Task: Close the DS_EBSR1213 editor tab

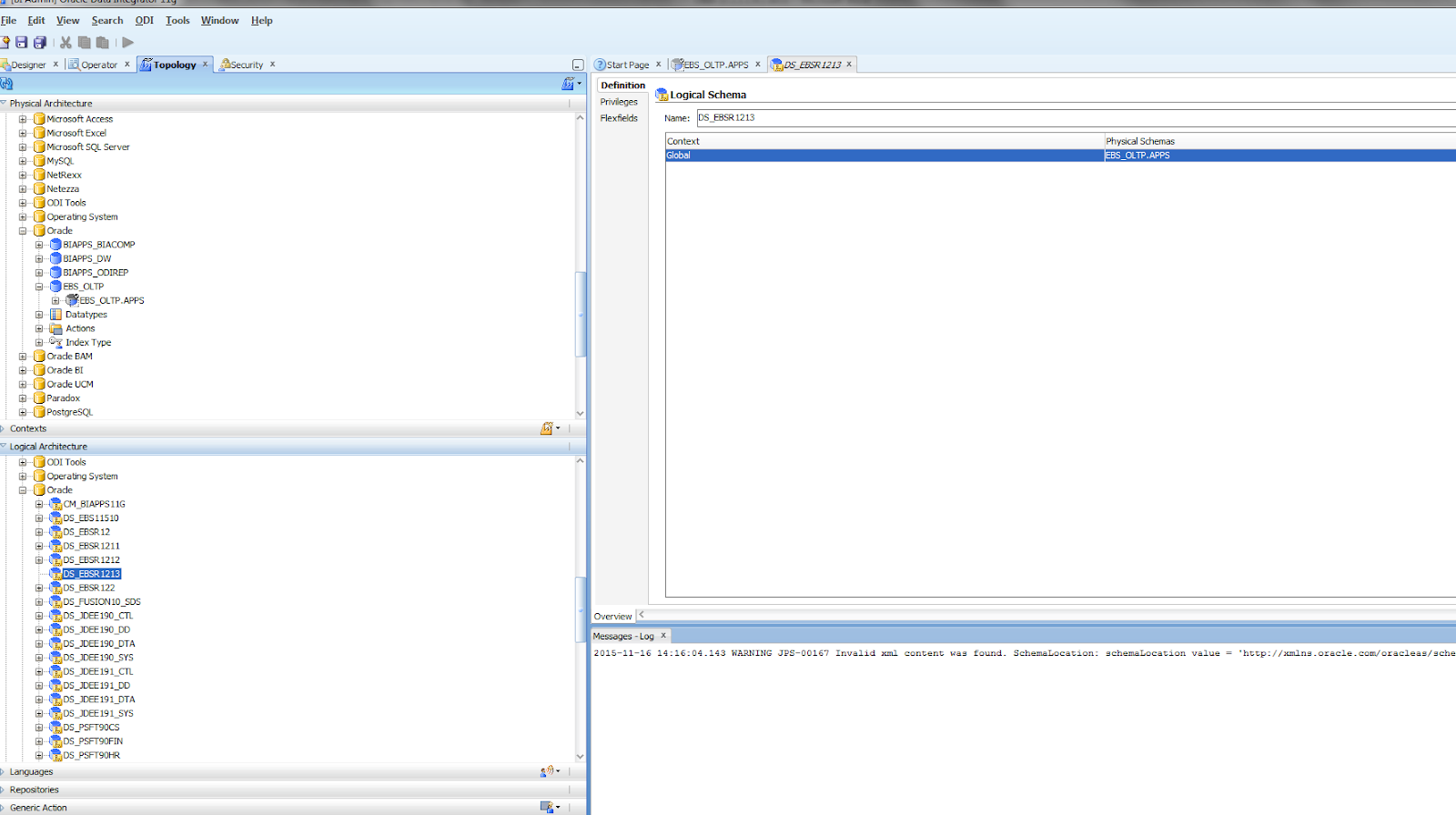Action: point(849,64)
